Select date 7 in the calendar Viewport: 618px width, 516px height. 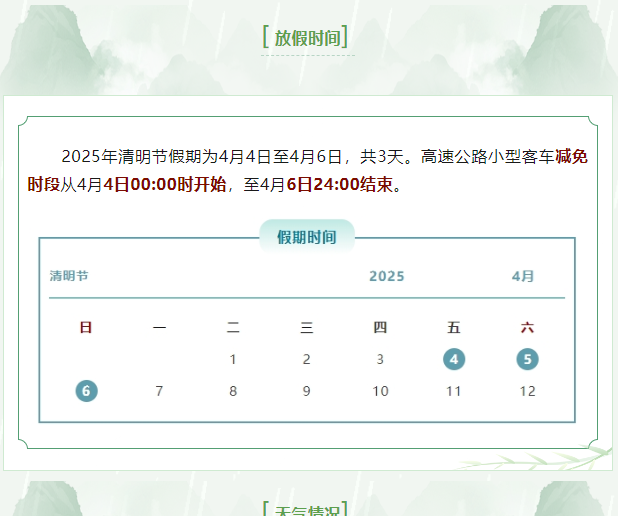tap(159, 391)
